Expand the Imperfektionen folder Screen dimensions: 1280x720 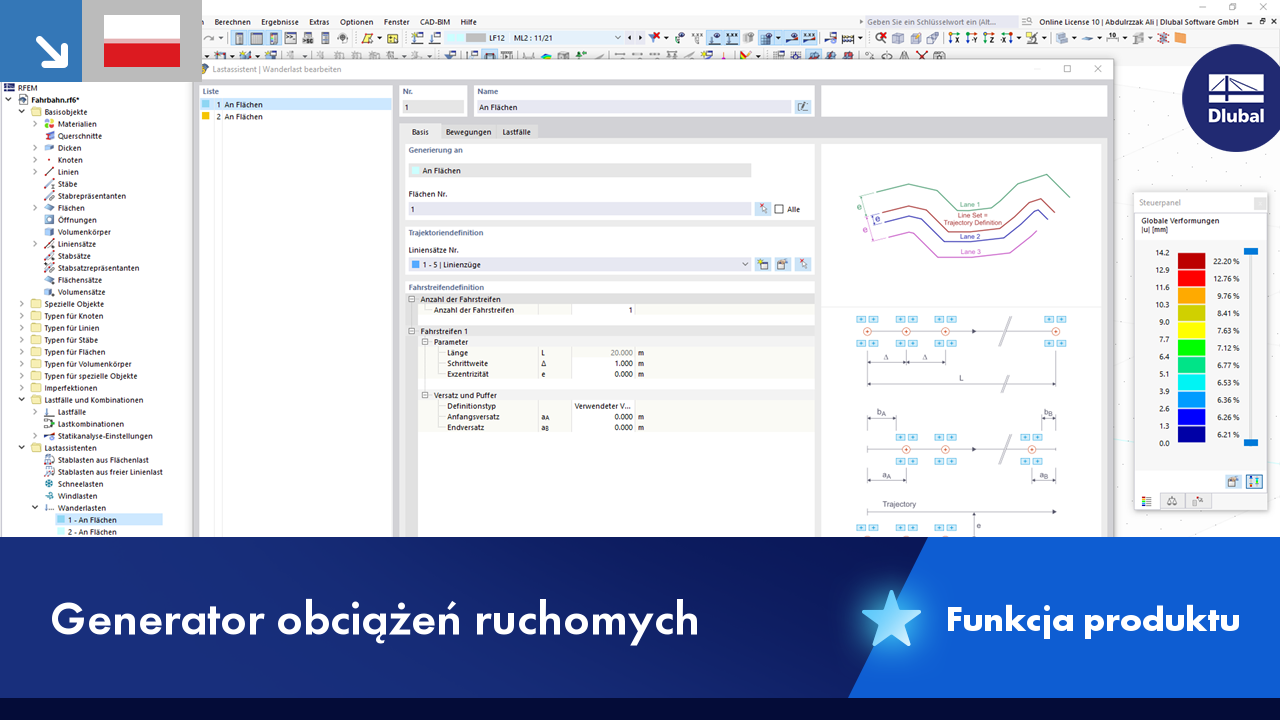(22, 388)
